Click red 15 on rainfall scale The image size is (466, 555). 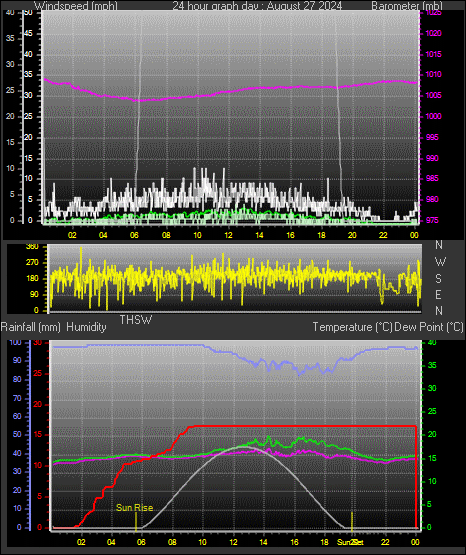38,435
